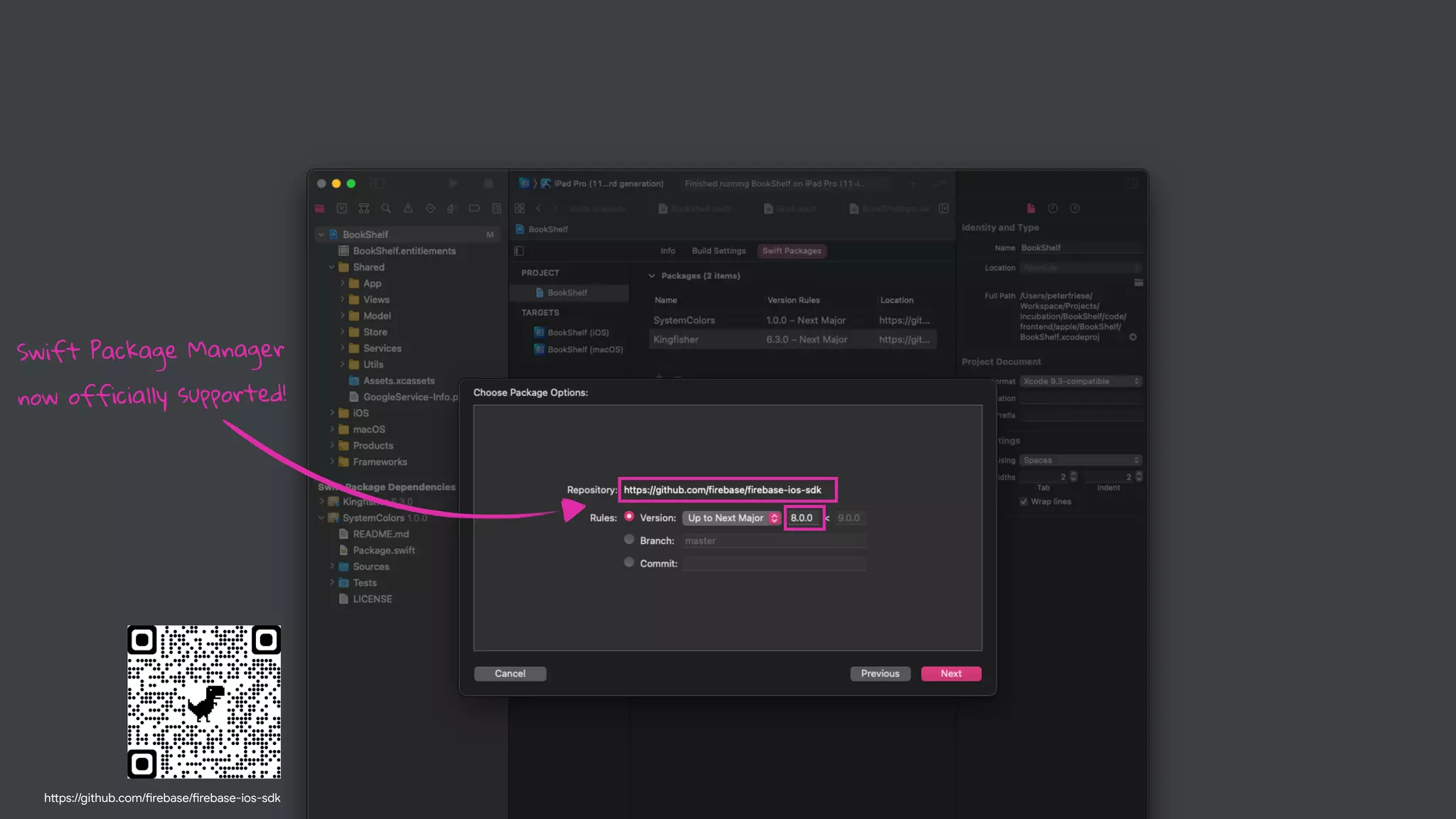Open the Find navigator magnifier icon
The height and width of the screenshot is (819, 1456).
click(x=386, y=208)
